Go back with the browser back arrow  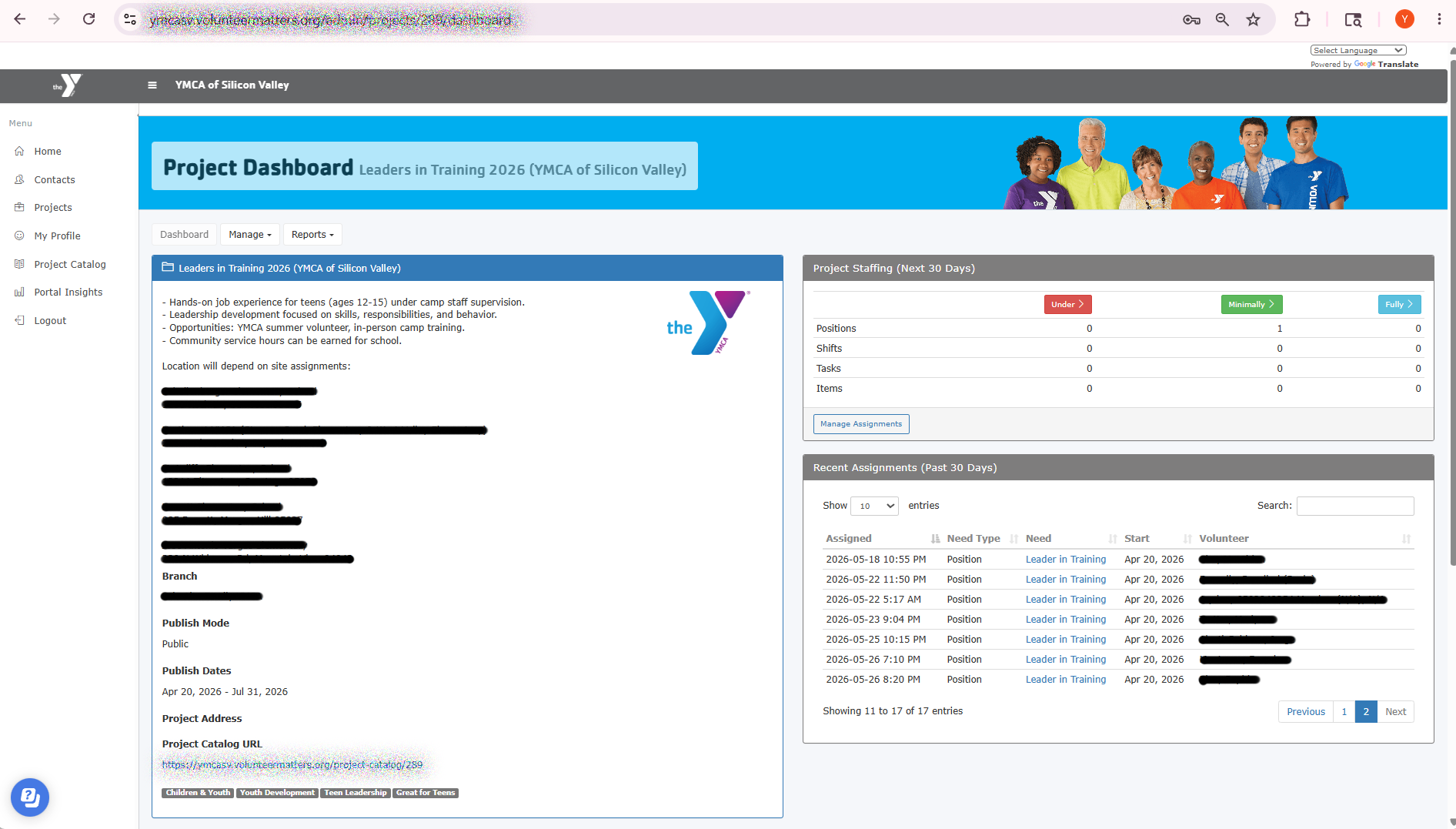point(20,19)
